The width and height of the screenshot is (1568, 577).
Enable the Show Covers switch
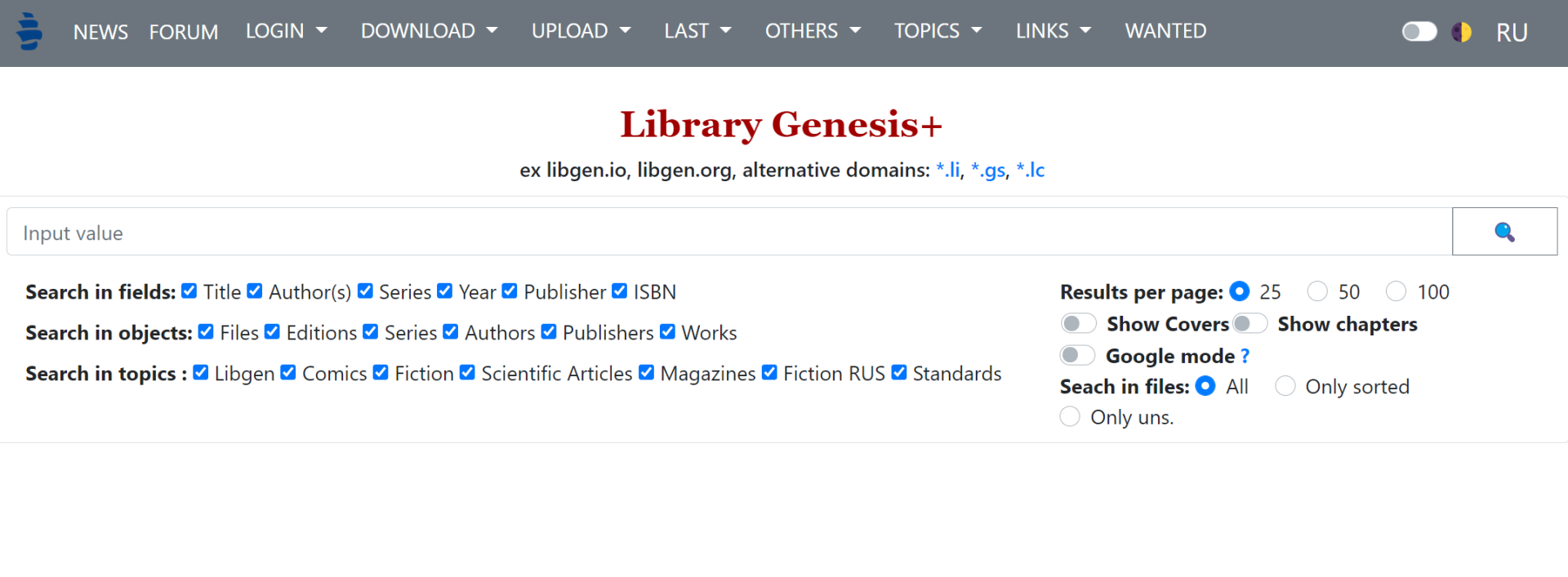pos(1078,324)
